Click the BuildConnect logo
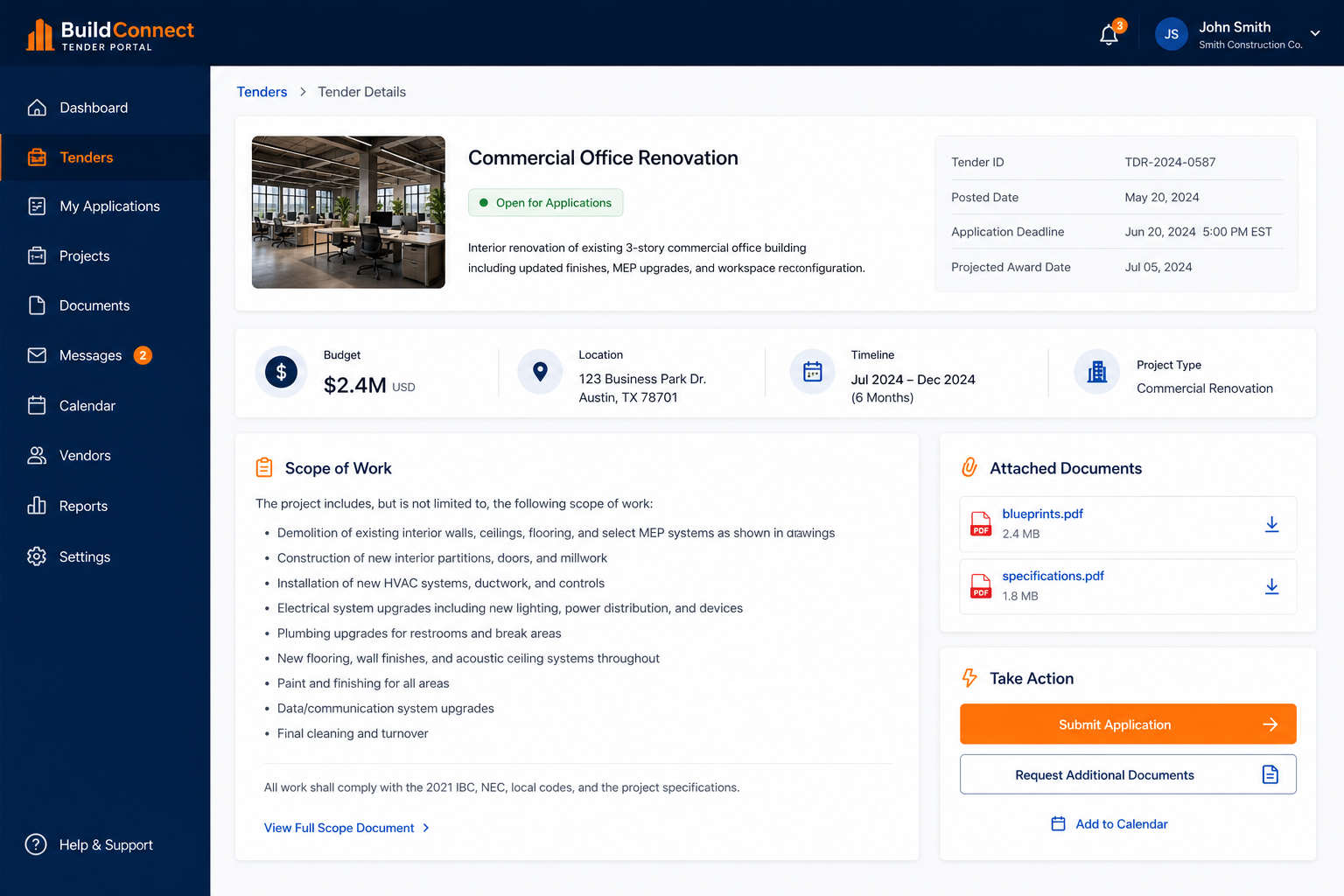The image size is (1344, 896). [x=110, y=35]
